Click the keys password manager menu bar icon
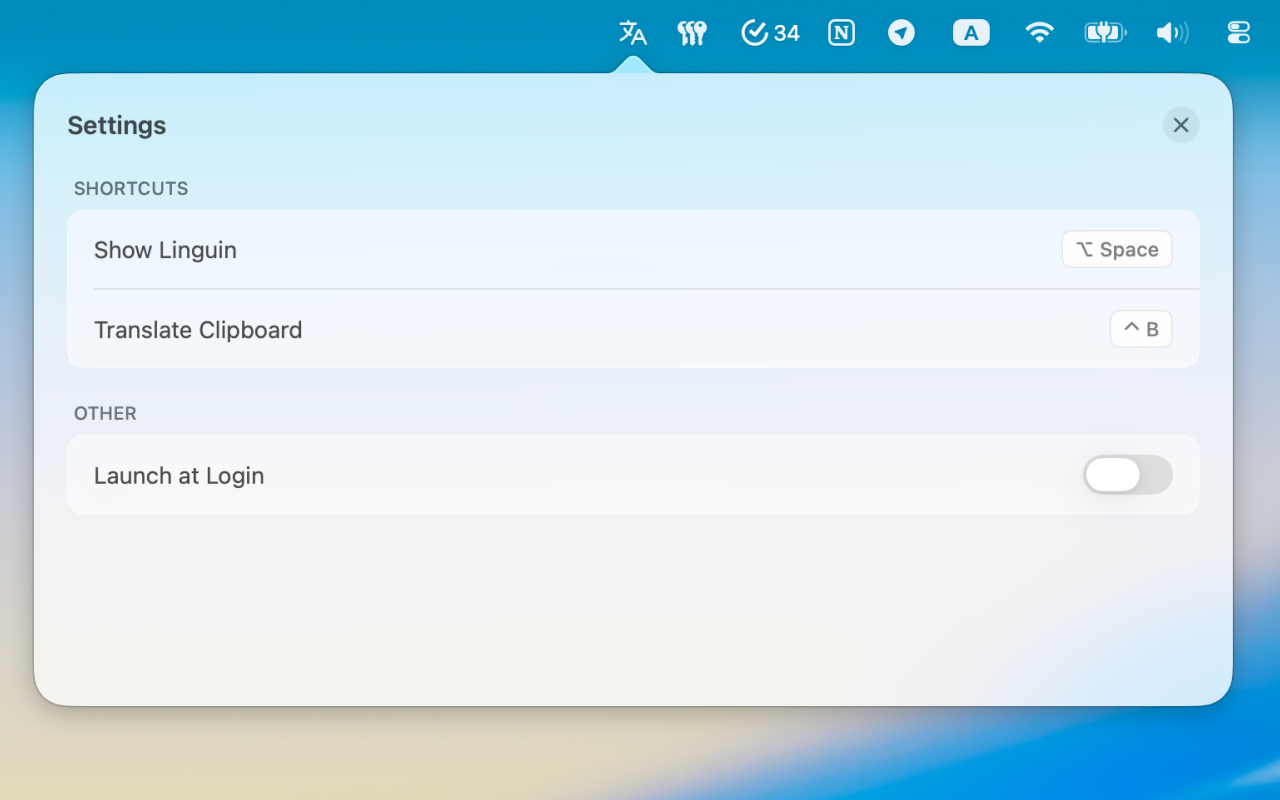The image size is (1280, 800). click(x=692, y=32)
